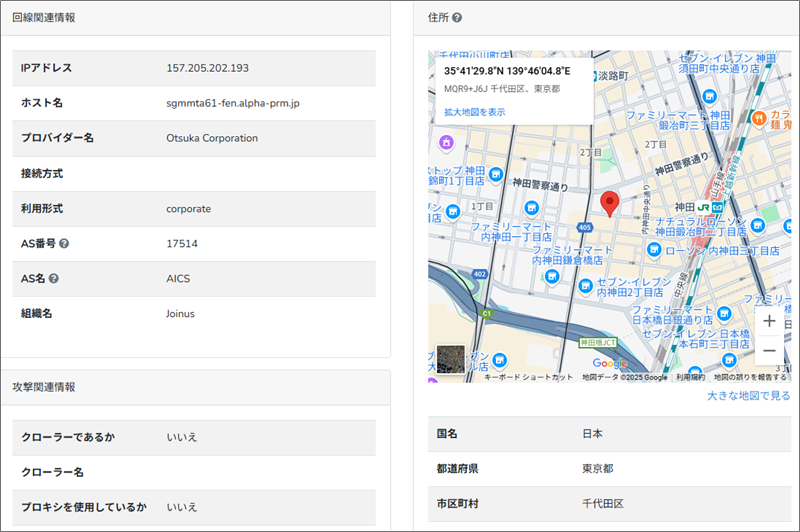Open 大きな地図で見る link

tap(748, 396)
